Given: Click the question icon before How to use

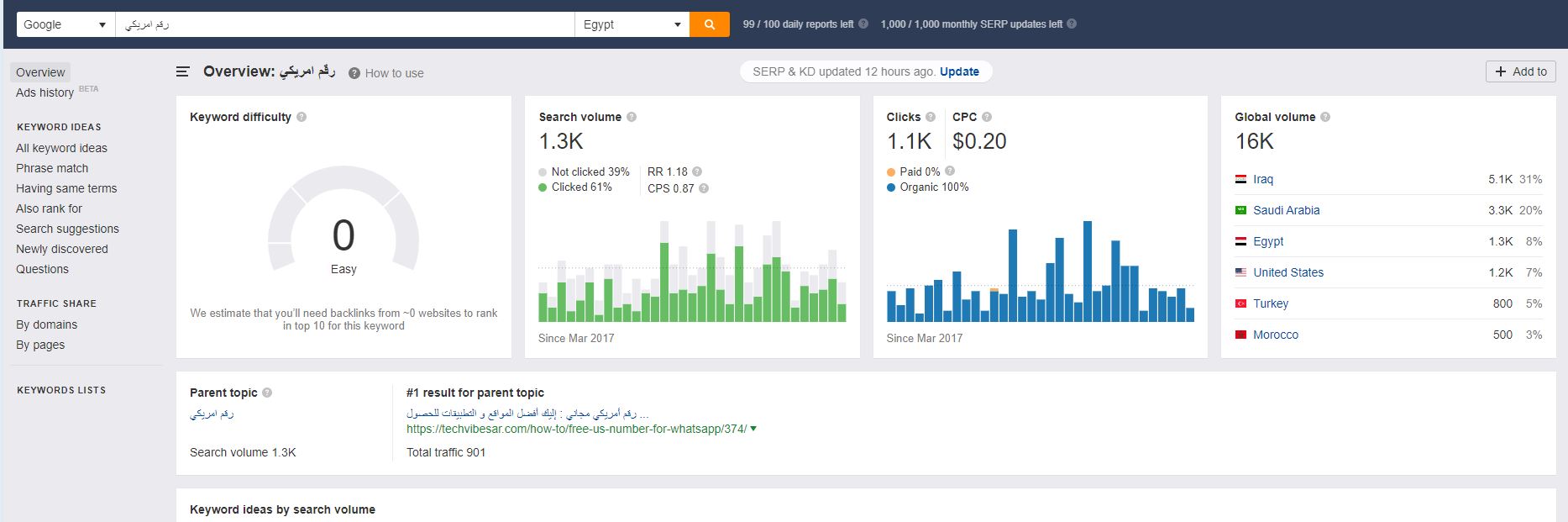Looking at the screenshot, I should pos(354,73).
